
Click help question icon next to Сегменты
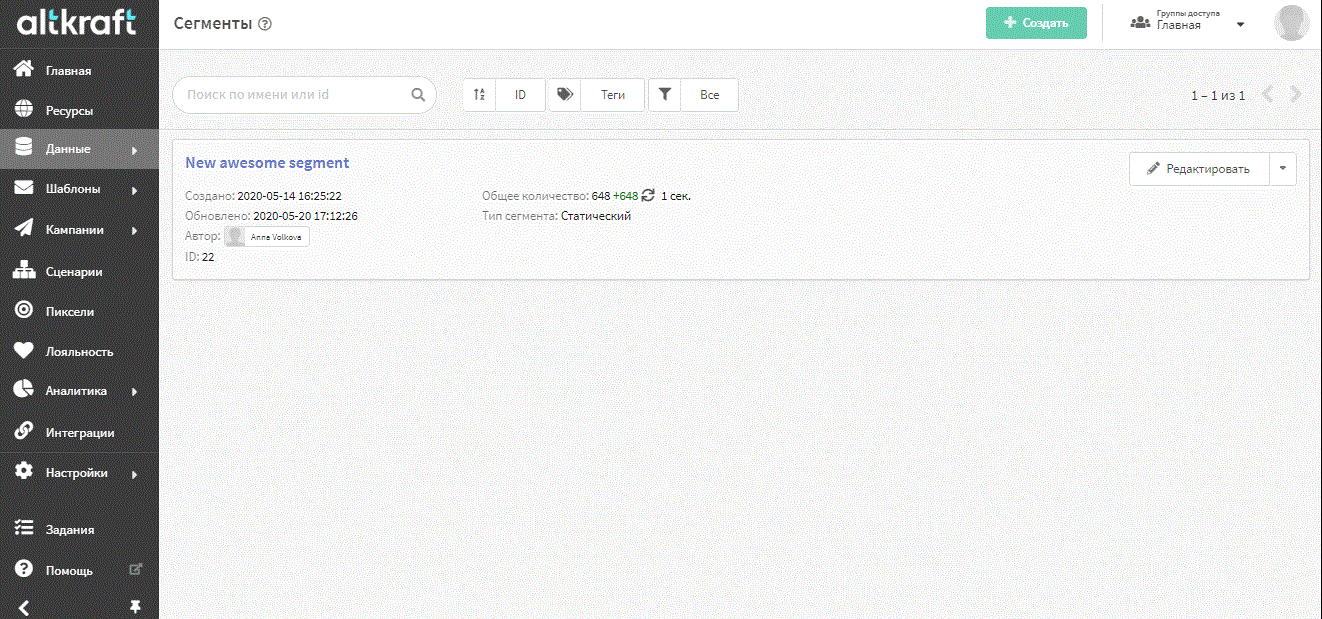point(264,24)
